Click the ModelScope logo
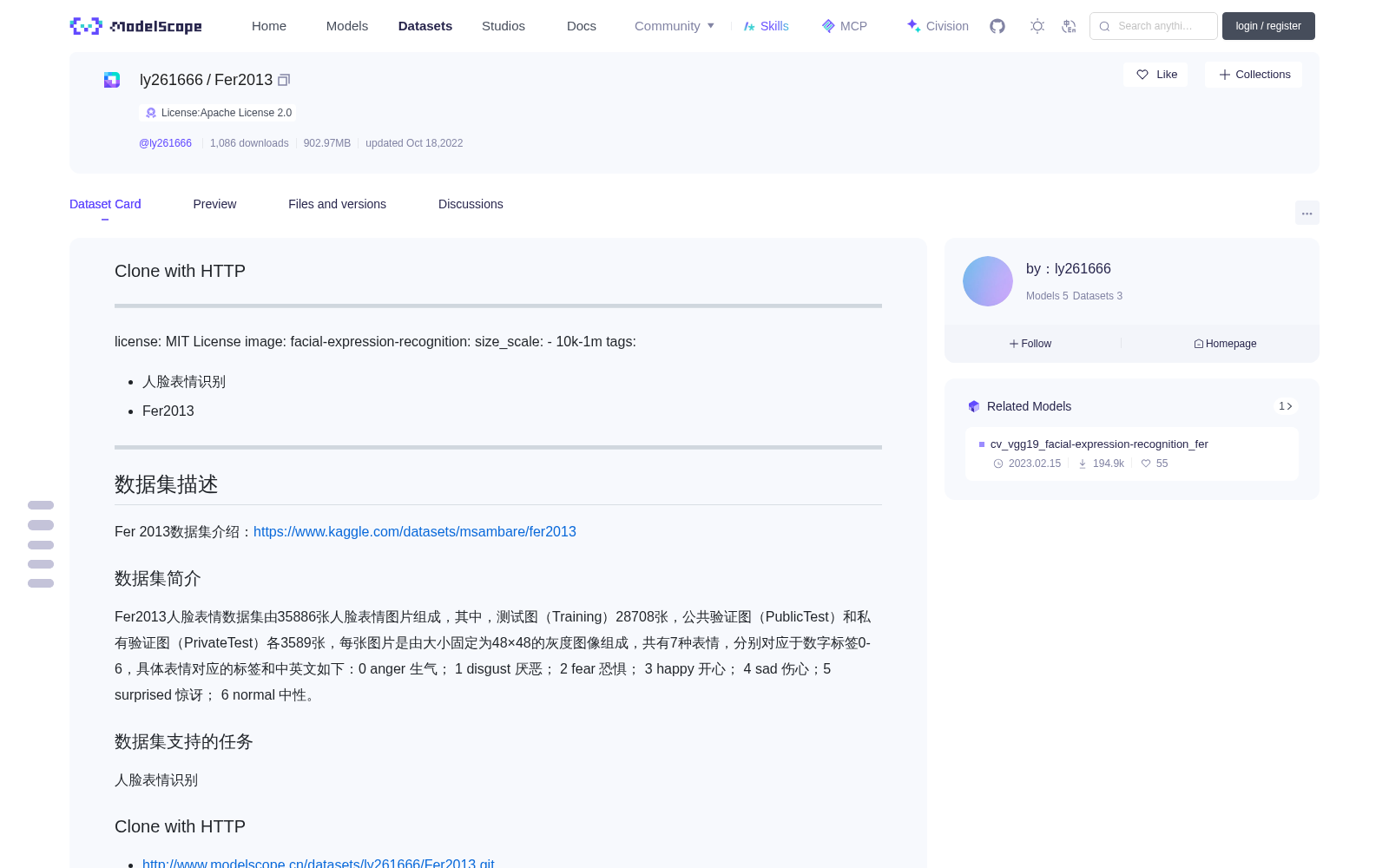Image resolution: width=1389 pixels, height=868 pixels. tap(135, 26)
